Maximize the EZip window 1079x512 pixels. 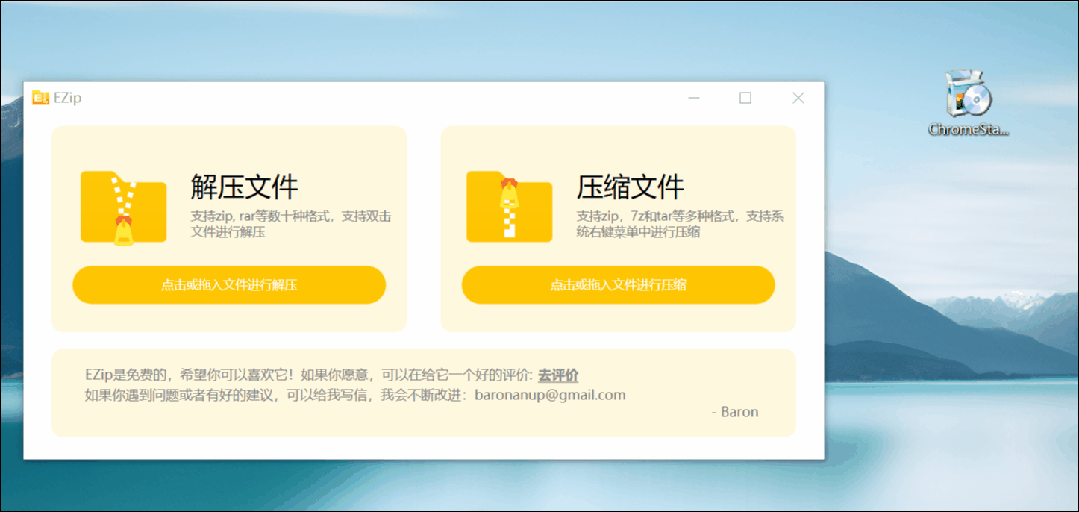(x=745, y=98)
